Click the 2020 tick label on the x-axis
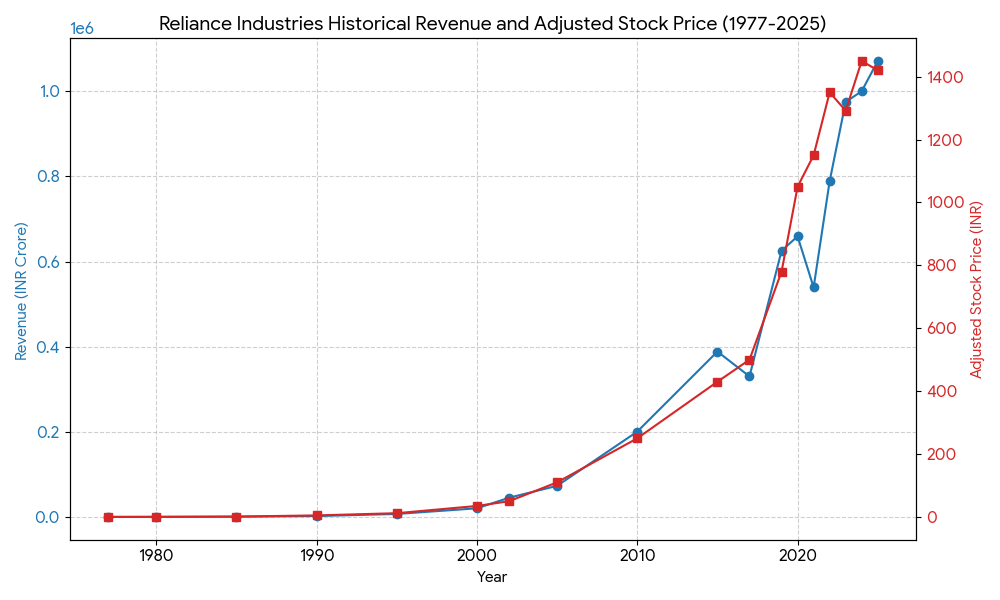The height and width of the screenshot is (600, 1000). pyautogui.click(x=798, y=553)
